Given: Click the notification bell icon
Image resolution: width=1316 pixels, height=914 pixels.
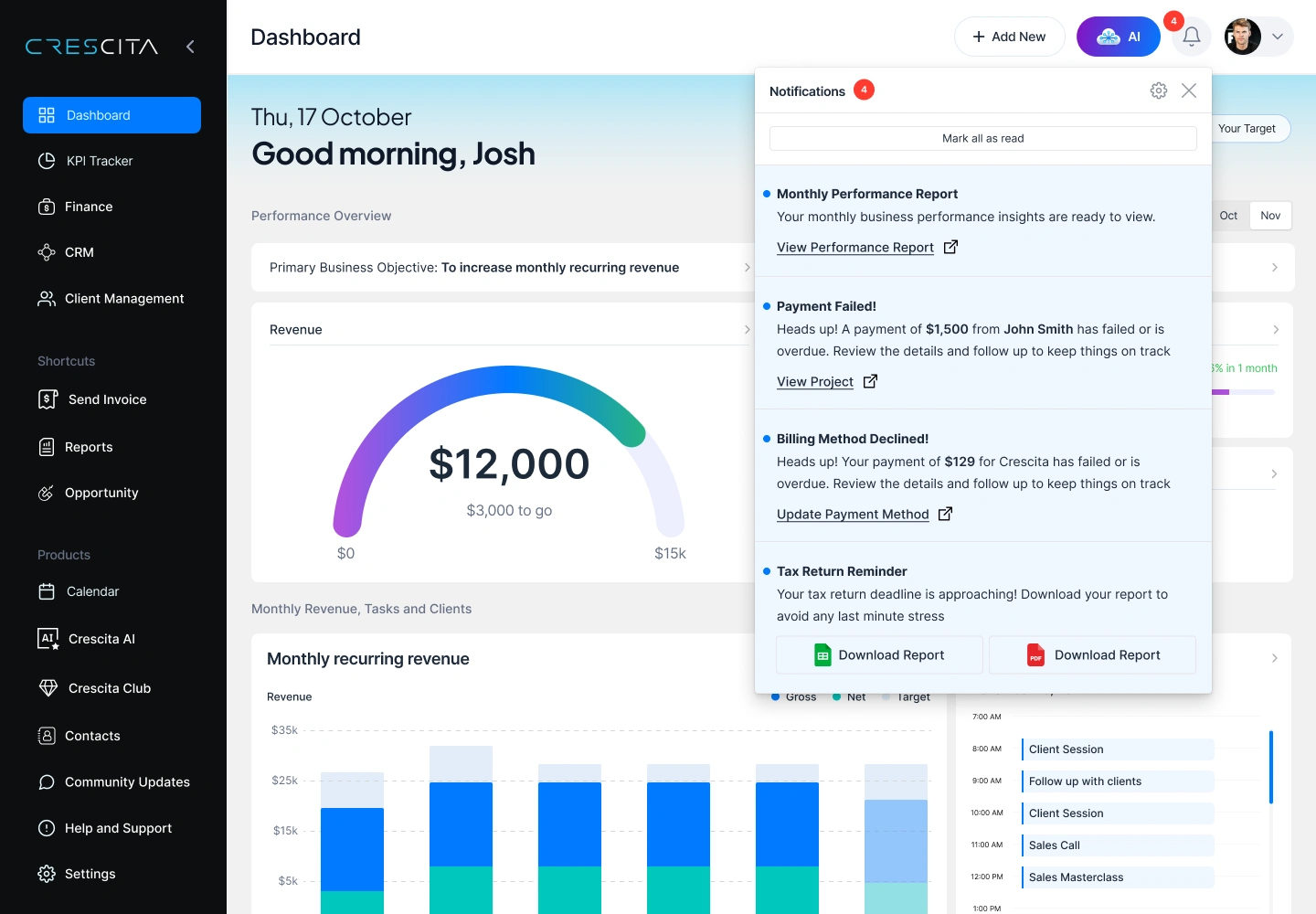Looking at the screenshot, I should (x=1191, y=36).
